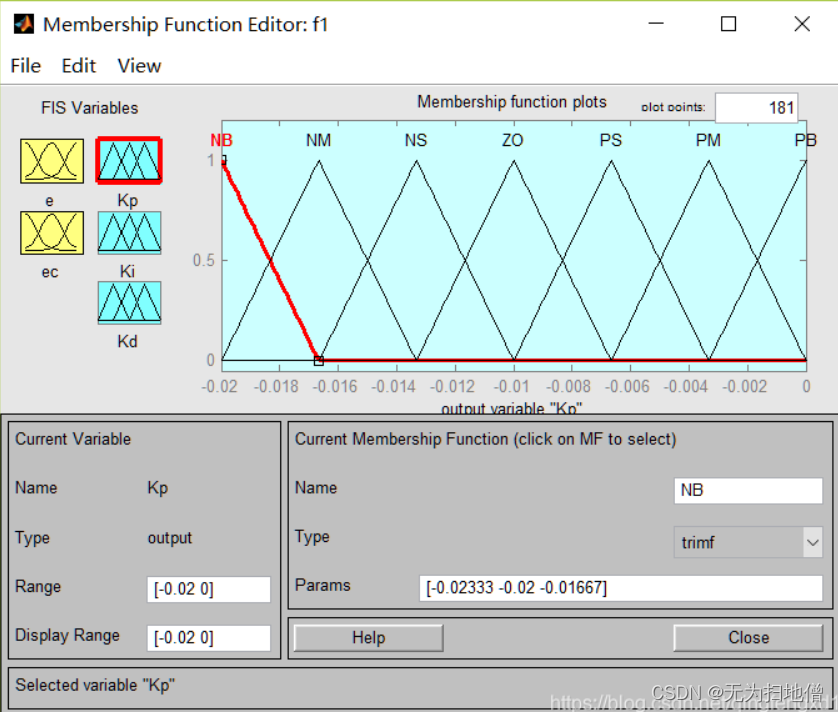Click NB curve's bottom handle marker
This screenshot has width=838, height=712.
click(319, 361)
